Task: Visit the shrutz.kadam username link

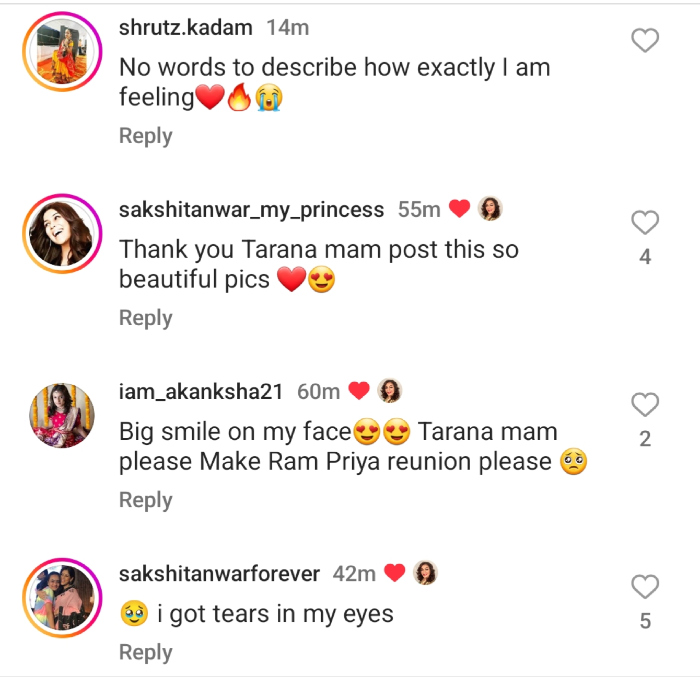Action: (x=187, y=28)
